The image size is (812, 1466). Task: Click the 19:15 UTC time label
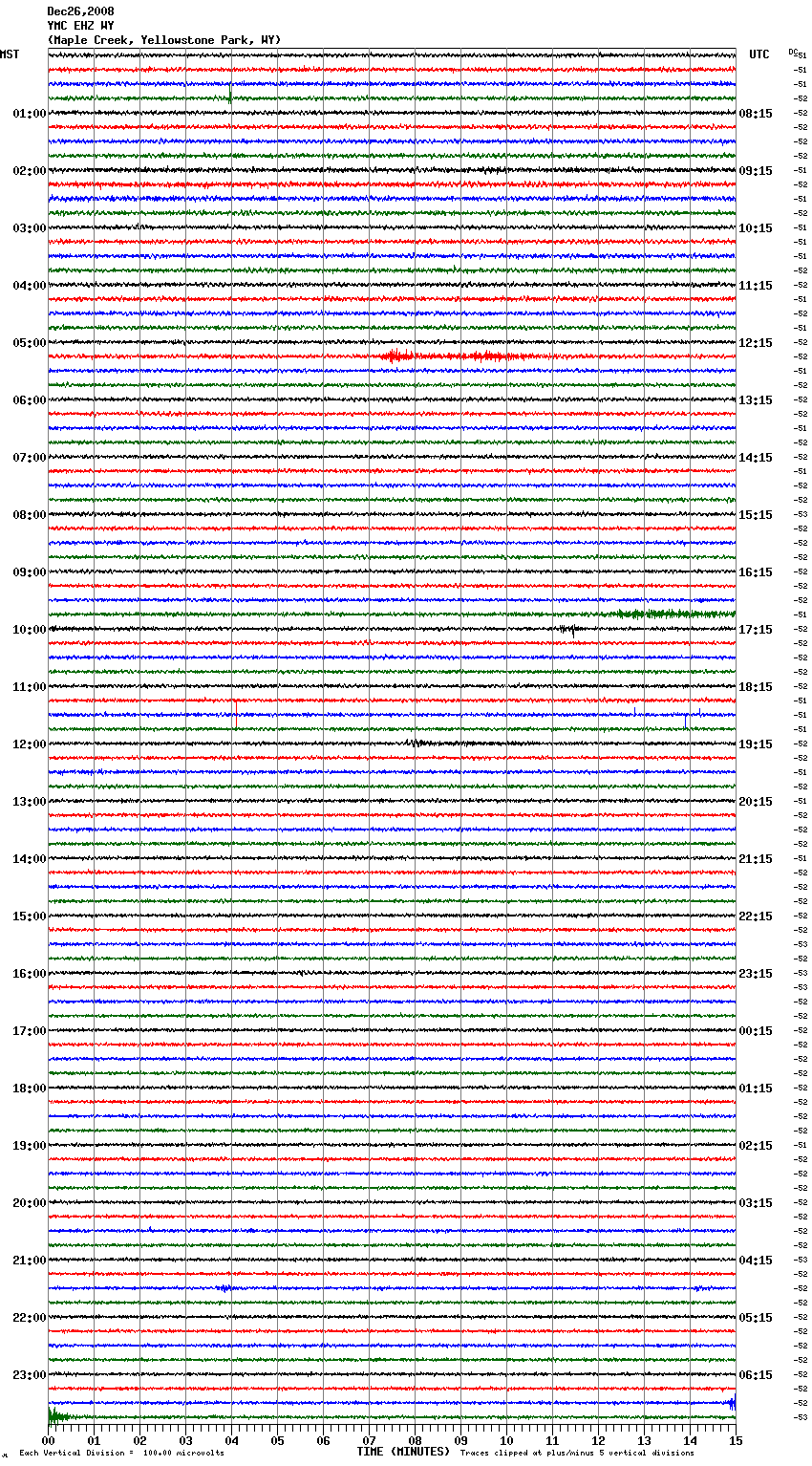click(756, 744)
